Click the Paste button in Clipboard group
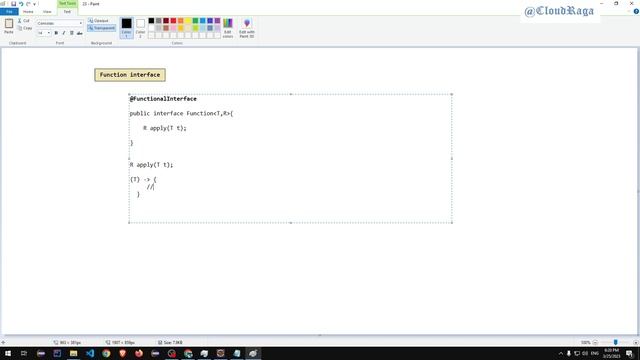Viewport: 640px width, 360px height. coord(9,26)
